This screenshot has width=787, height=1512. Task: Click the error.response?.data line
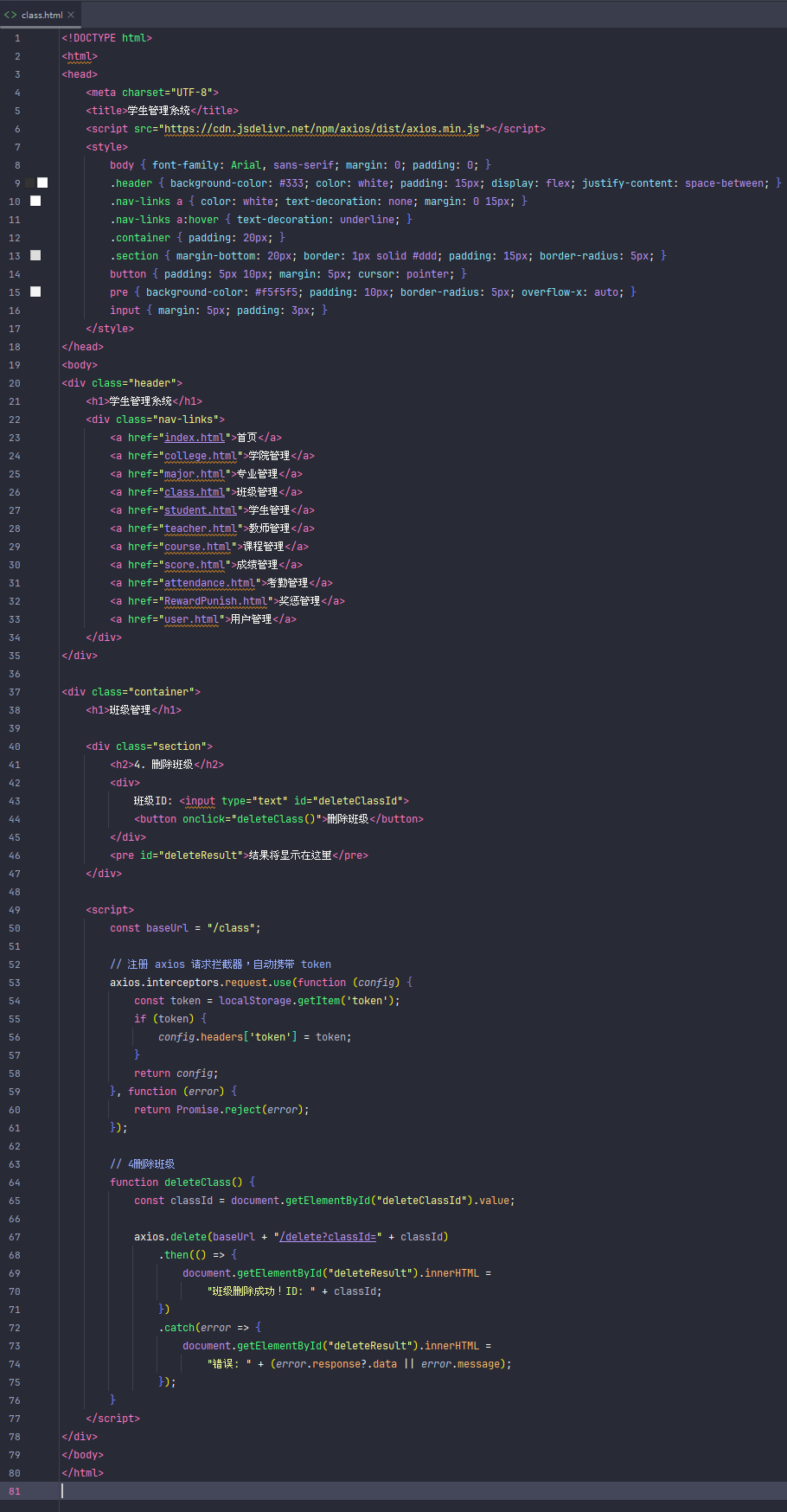pos(359,1364)
